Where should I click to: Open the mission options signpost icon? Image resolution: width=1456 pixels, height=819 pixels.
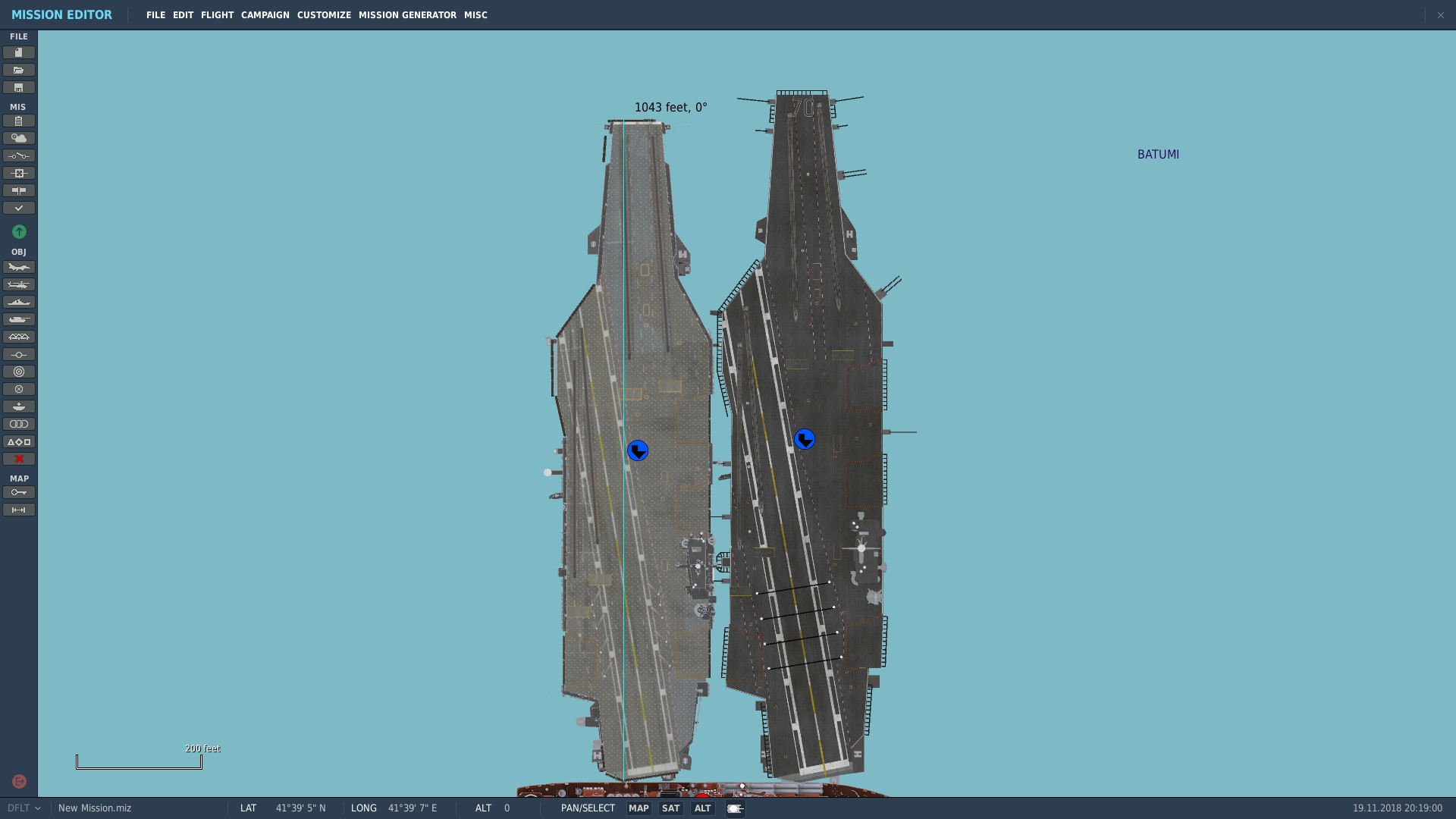(19, 190)
